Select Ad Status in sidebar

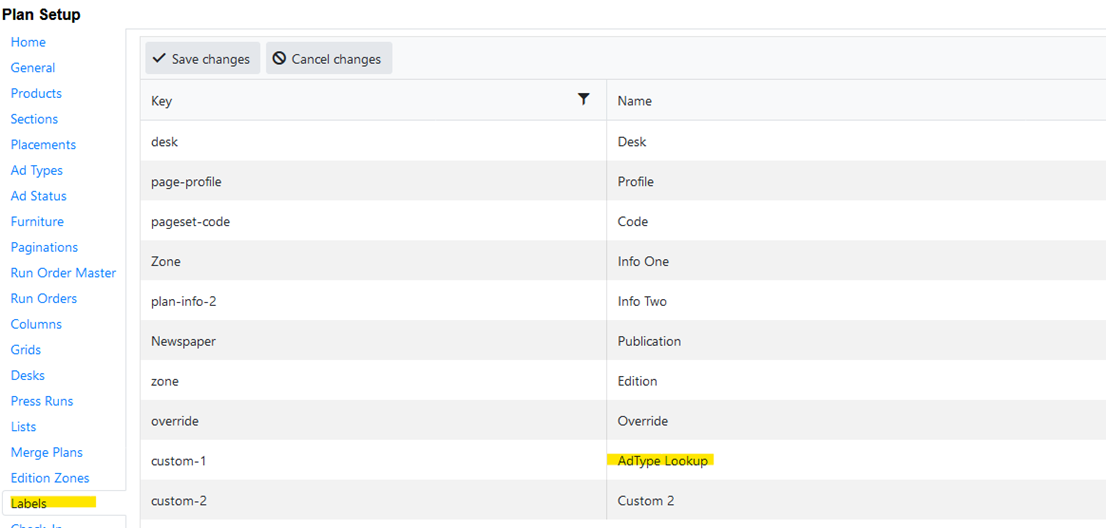(x=39, y=196)
